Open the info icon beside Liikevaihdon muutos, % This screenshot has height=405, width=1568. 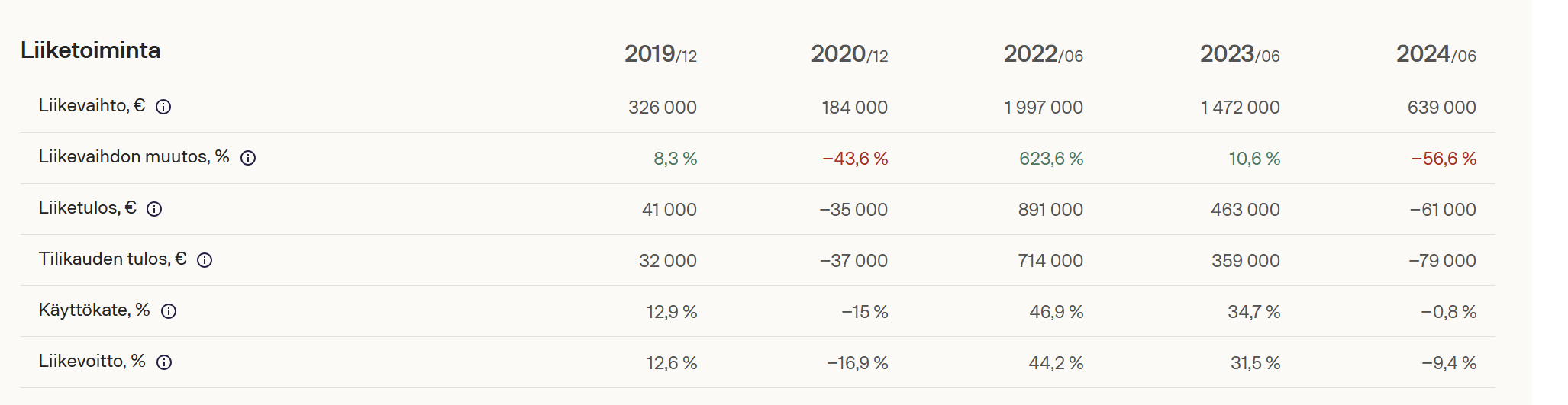pos(248,158)
